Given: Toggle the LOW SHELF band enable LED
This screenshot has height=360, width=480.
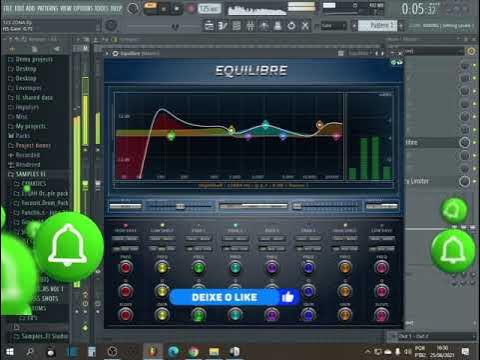Looking at the screenshot, I should pyautogui.click(x=162, y=225).
